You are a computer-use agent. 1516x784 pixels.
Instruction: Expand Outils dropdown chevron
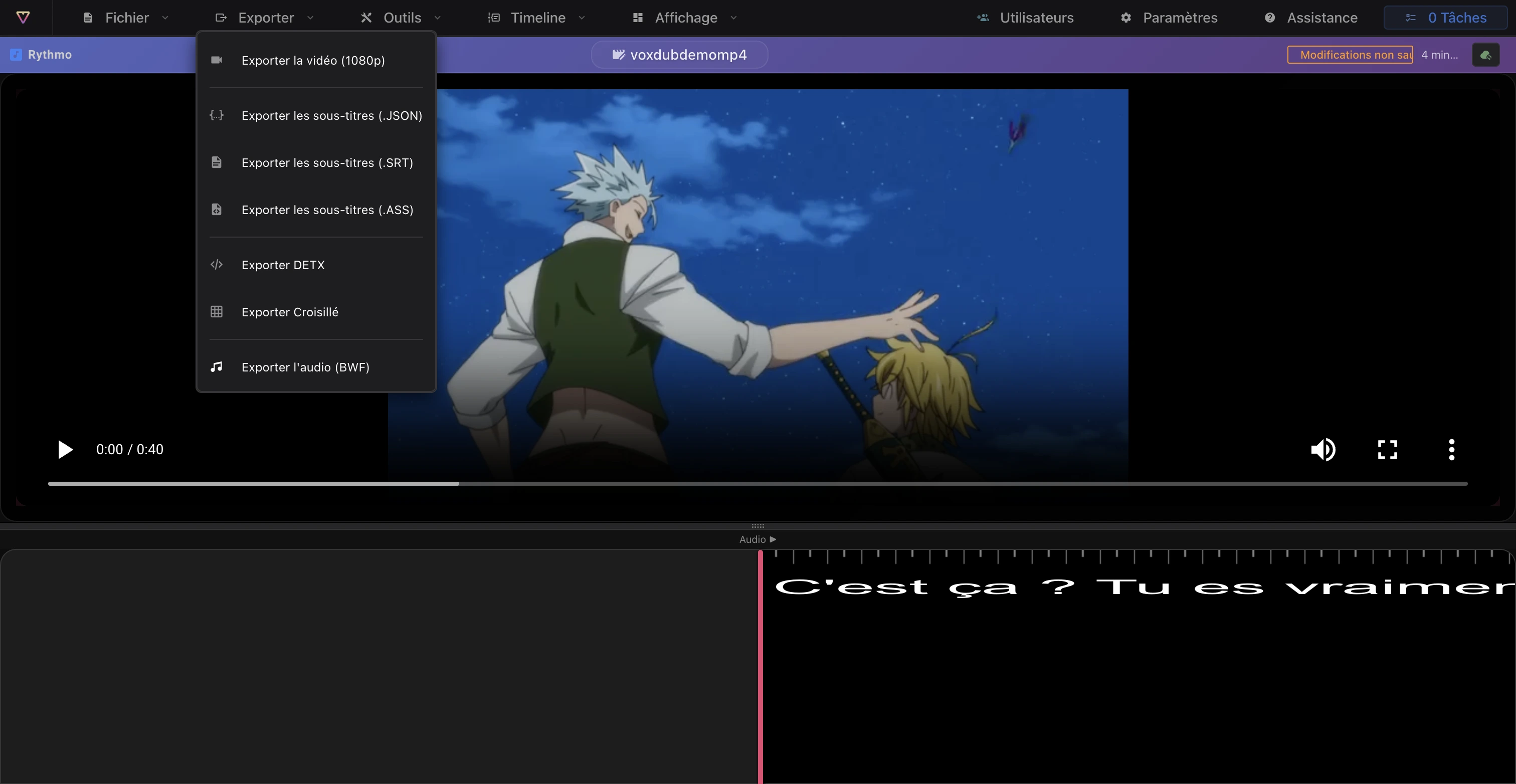[437, 18]
